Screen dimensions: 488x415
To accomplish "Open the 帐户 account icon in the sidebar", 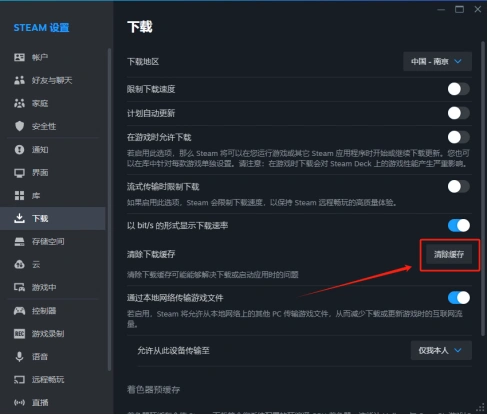I will pyautogui.click(x=19, y=57).
